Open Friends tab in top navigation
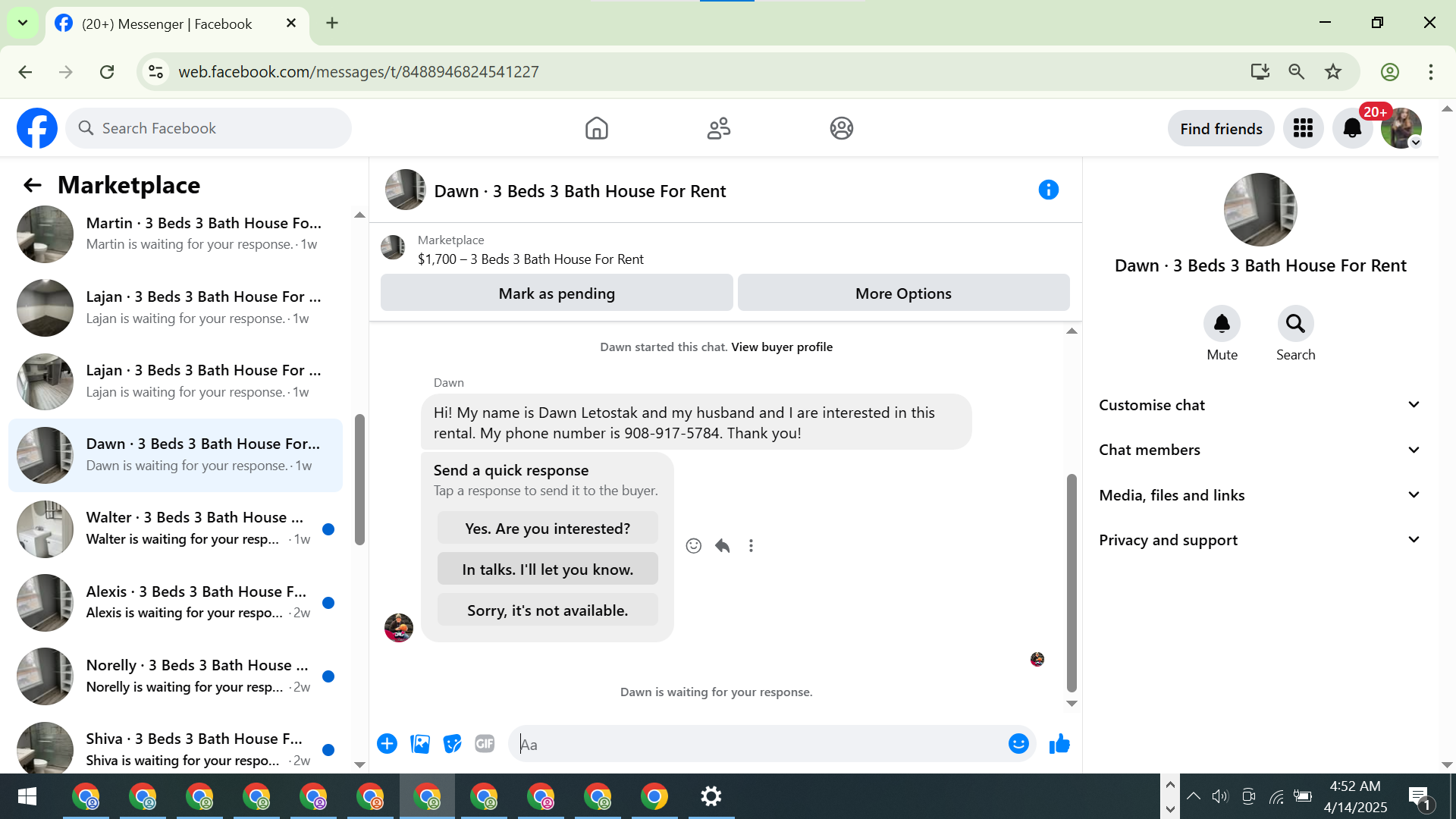The height and width of the screenshot is (819, 1456). point(719,128)
